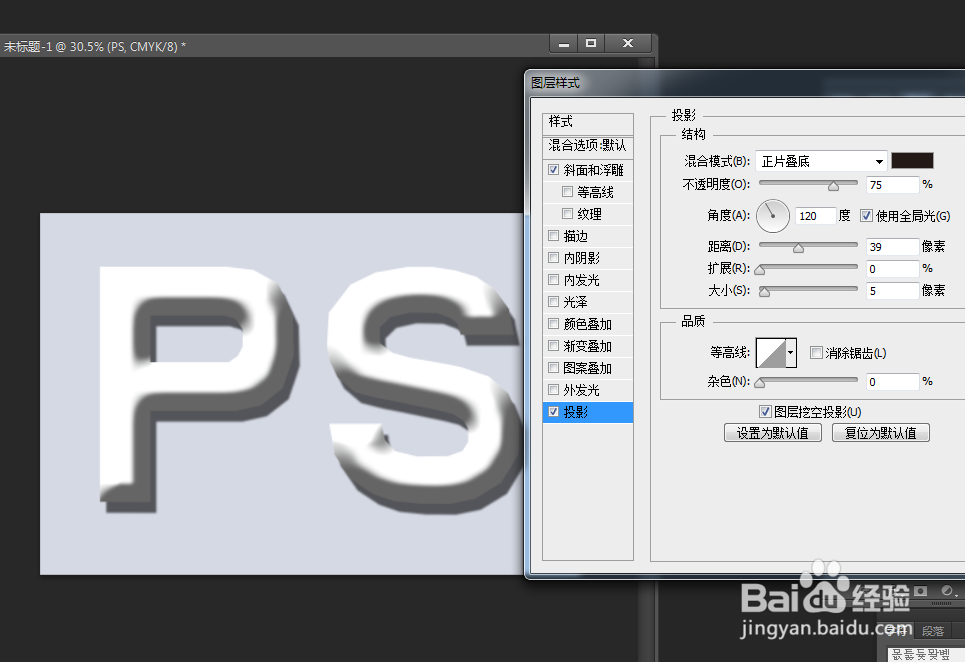
Task: Select 混合选项:默认 in style list
Action: point(588,146)
